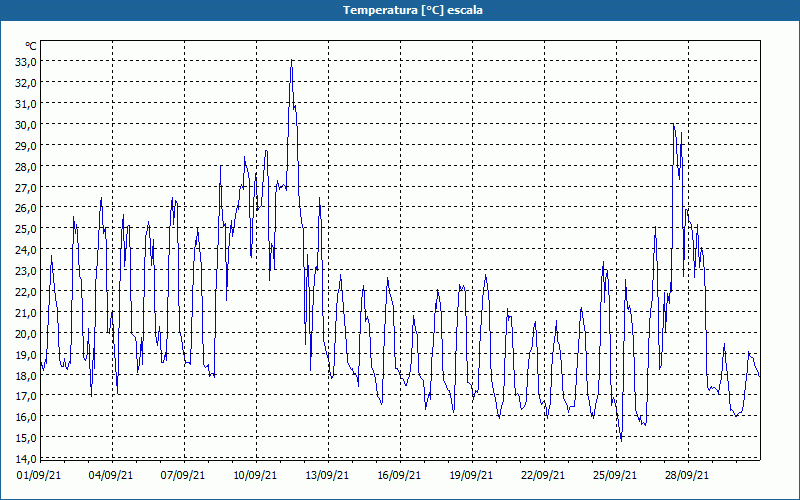This screenshot has height=500, width=800.
Task: Select the 14,0 label at the axis bottom
Action: [26, 458]
